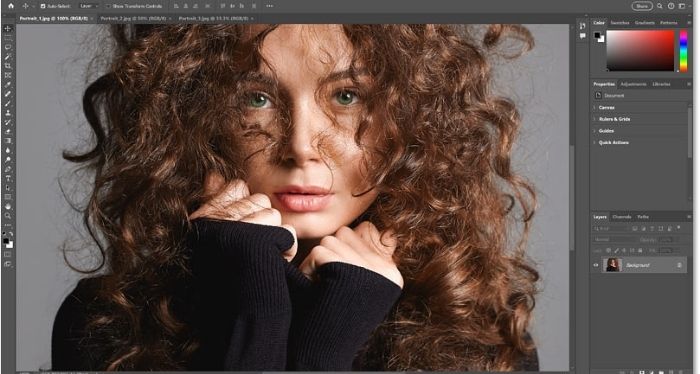Enable the Auto-Select checkbox
Viewport: 700px width, 374px height.
pos(43,6)
